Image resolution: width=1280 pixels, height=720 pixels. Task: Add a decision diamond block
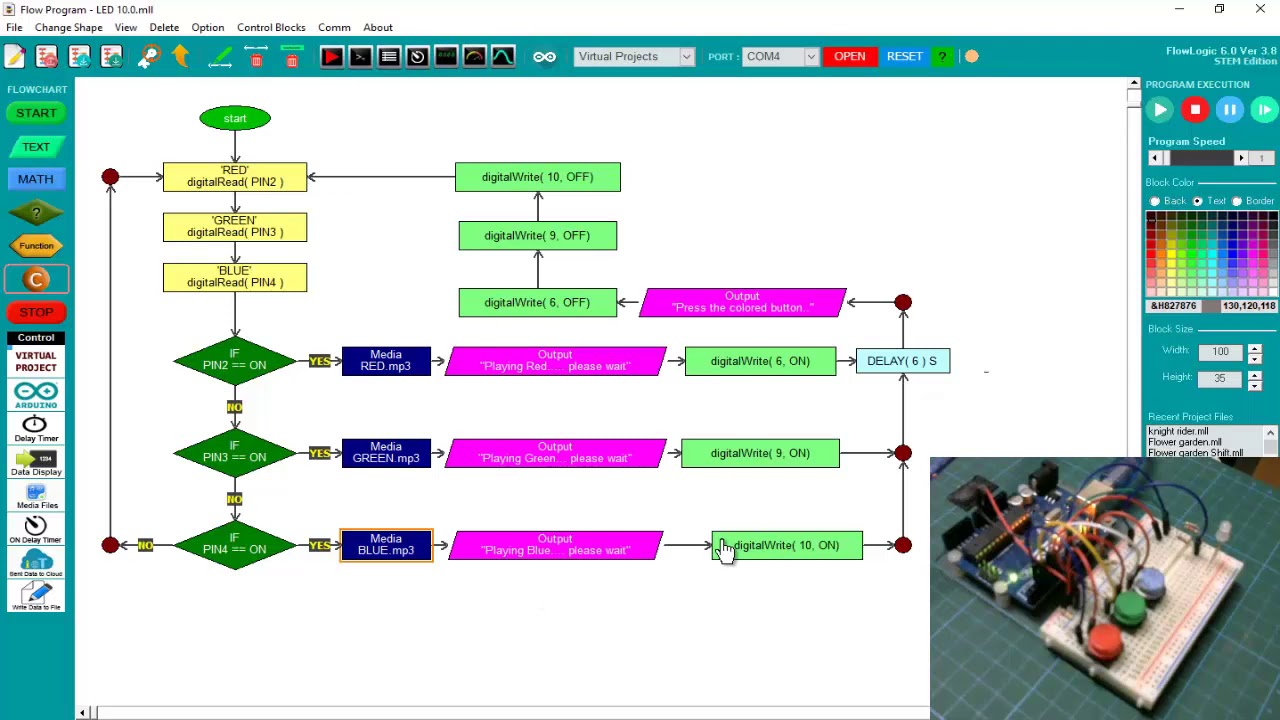tap(36, 213)
